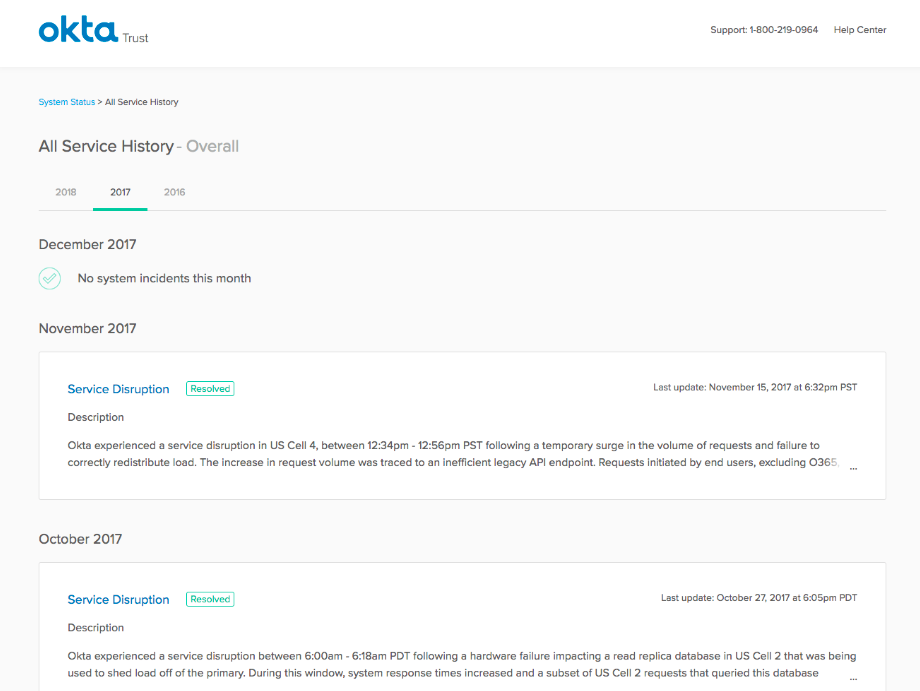The height and width of the screenshot is (691, 920).
Task: Open October 2017 Service Disruption incident
Action: tap(118, 600)
